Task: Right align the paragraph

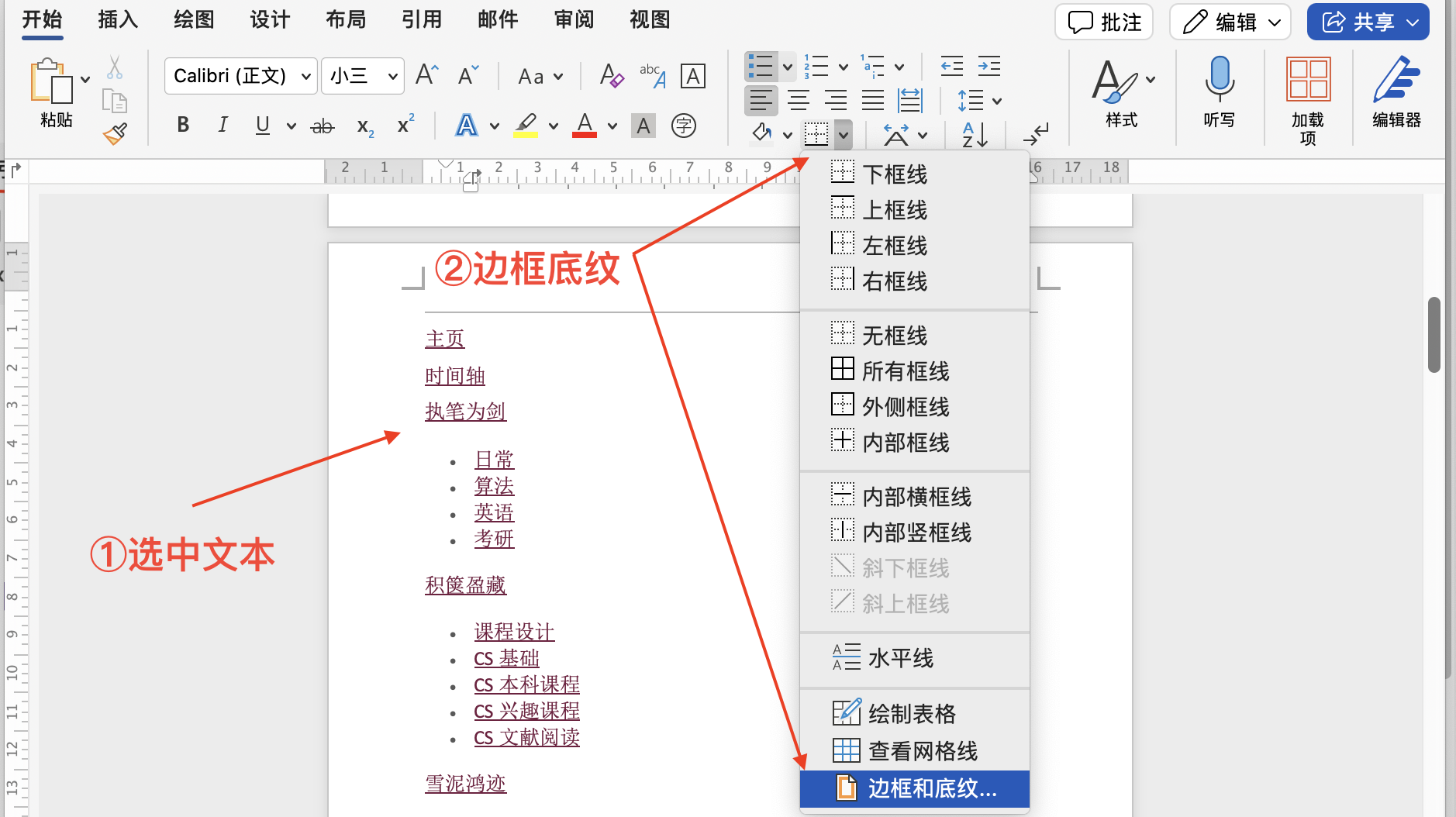Action: tap(836, 100)
